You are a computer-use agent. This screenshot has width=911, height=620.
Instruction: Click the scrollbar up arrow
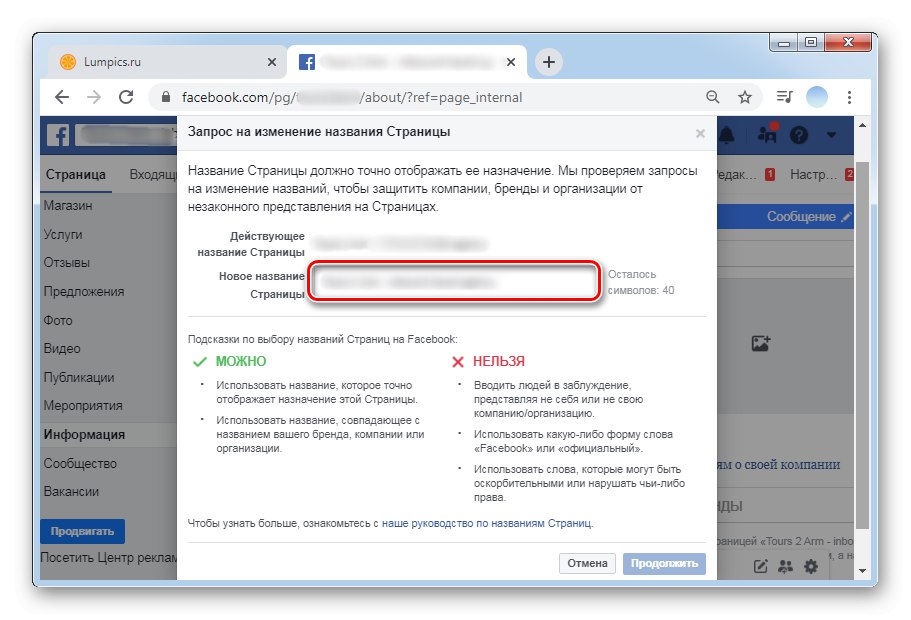862,125
